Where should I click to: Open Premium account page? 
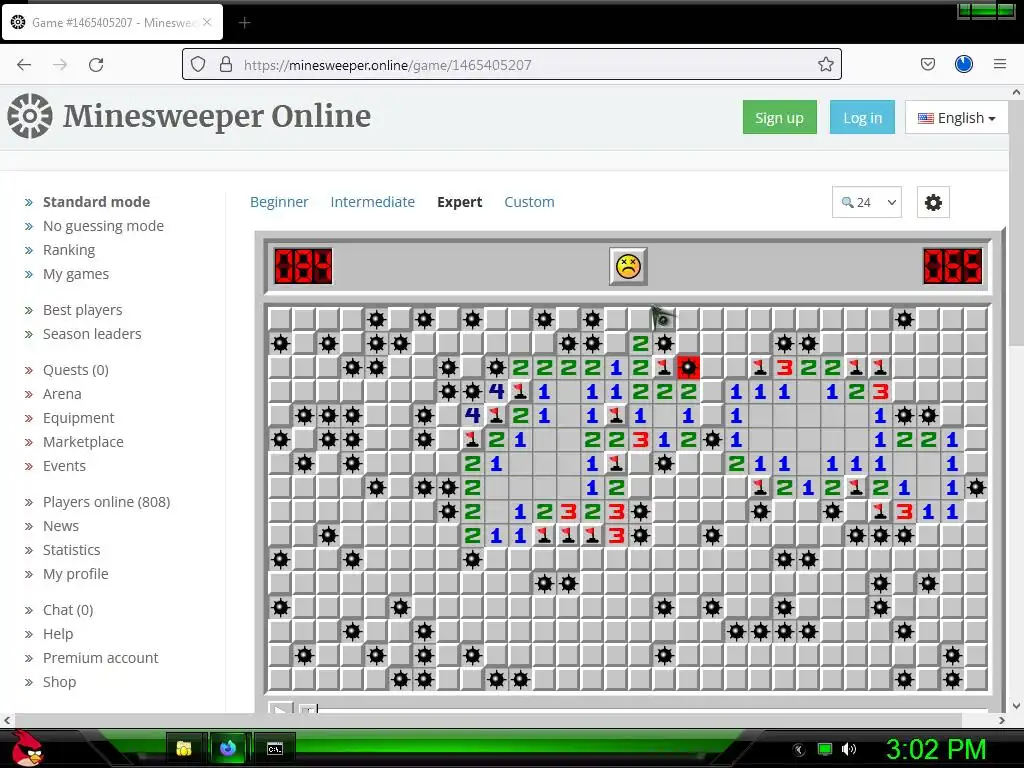(x=101, y=658)
